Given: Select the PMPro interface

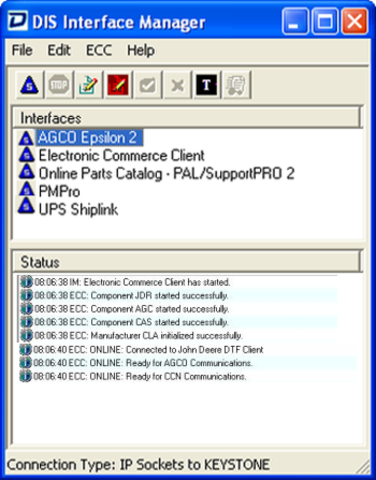Looking at the screenshot, I should [x=59, y=191].
